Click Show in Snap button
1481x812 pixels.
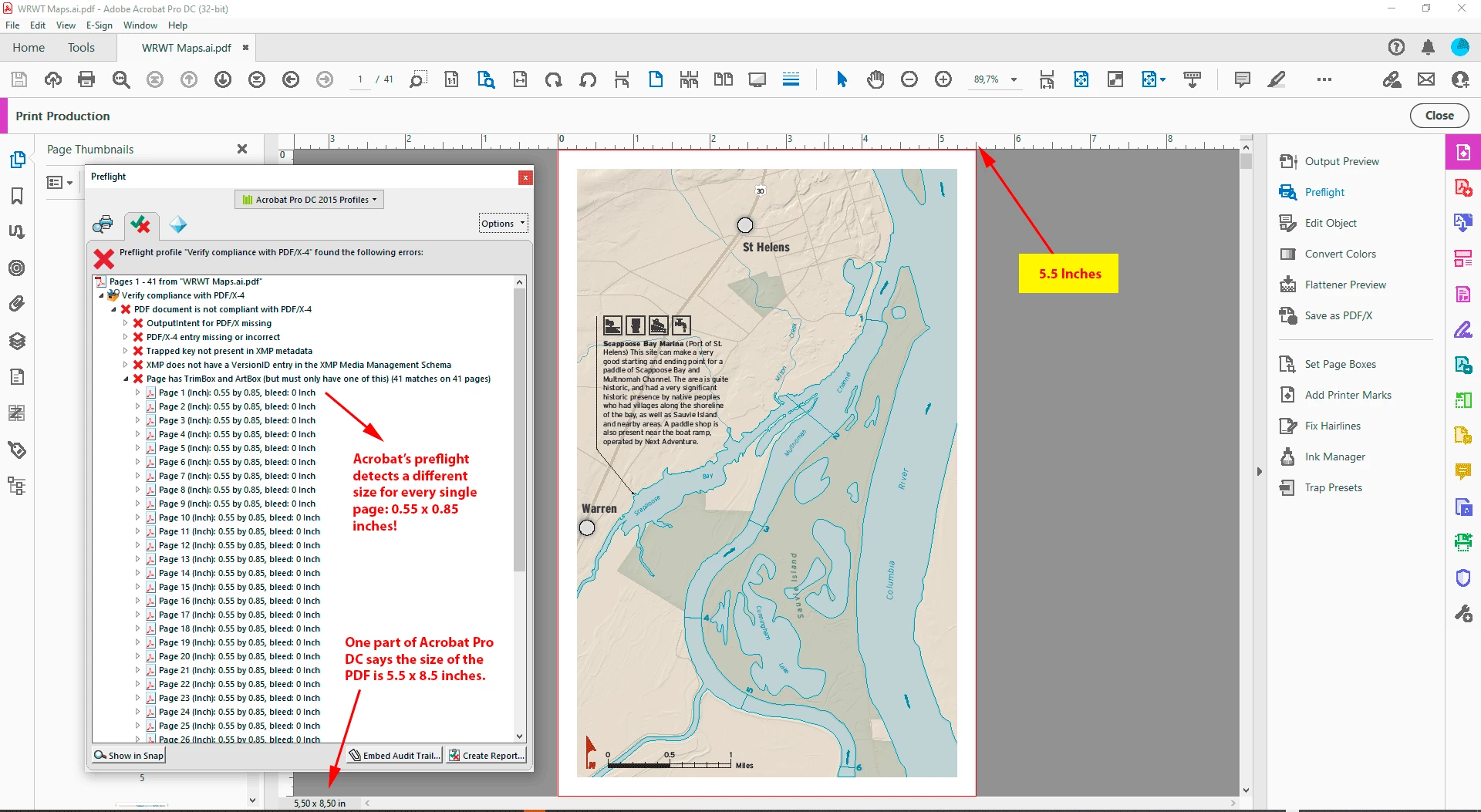(x=129, y=756)
